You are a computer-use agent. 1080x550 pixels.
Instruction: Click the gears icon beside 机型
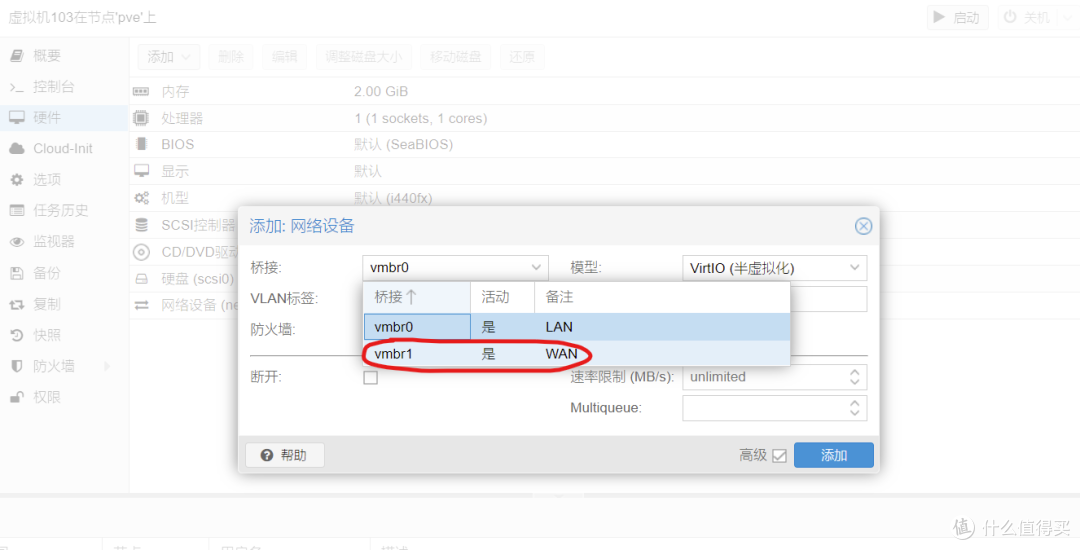click(141, 198)
